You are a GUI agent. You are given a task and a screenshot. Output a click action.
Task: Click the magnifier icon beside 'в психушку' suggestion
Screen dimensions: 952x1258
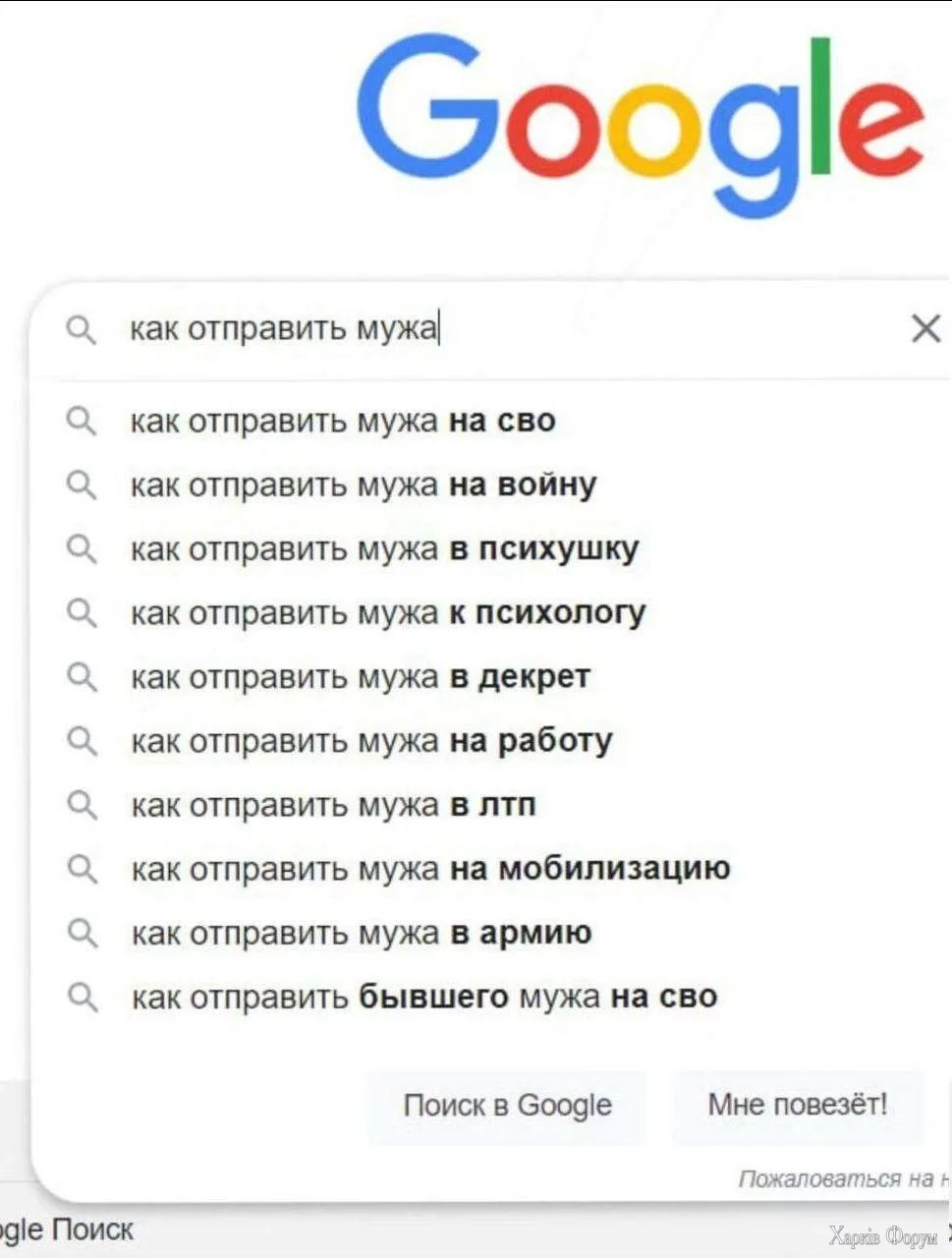(x=82, y=549)
